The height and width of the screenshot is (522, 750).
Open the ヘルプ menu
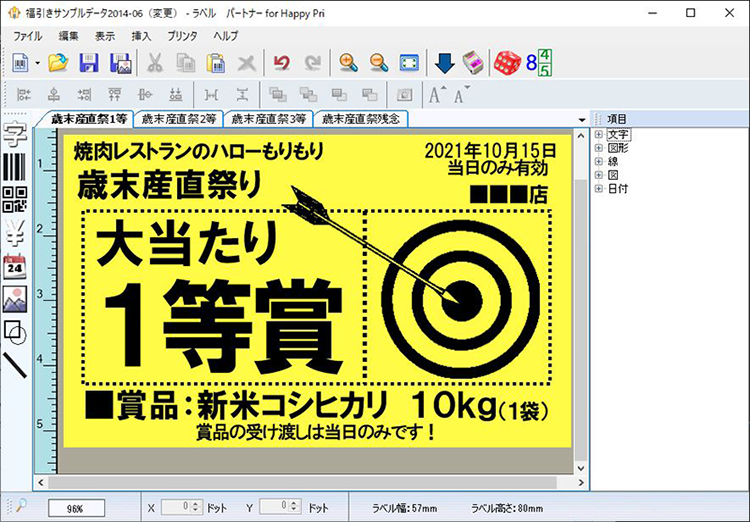225,36
